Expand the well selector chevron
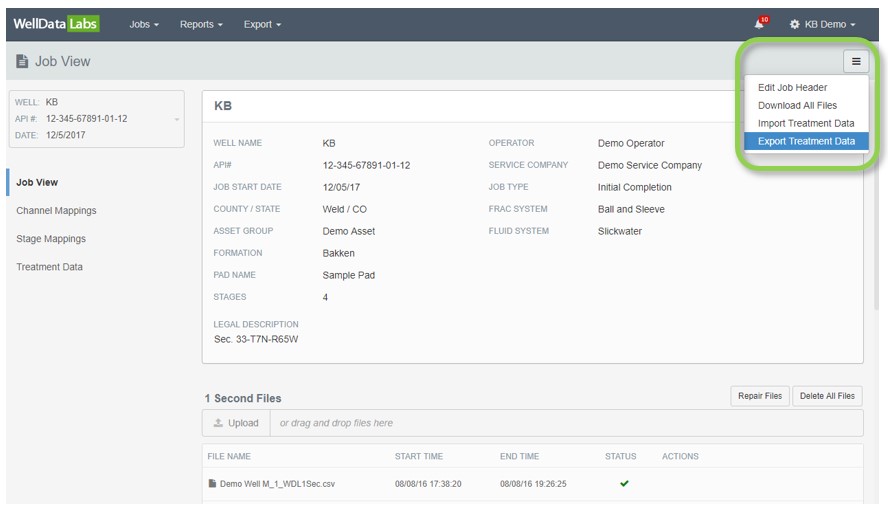This screenshot has width=888, height=511. 177,119
